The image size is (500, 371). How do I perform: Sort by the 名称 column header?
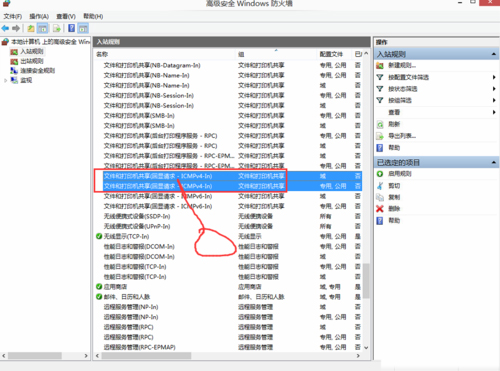point(165,54)
